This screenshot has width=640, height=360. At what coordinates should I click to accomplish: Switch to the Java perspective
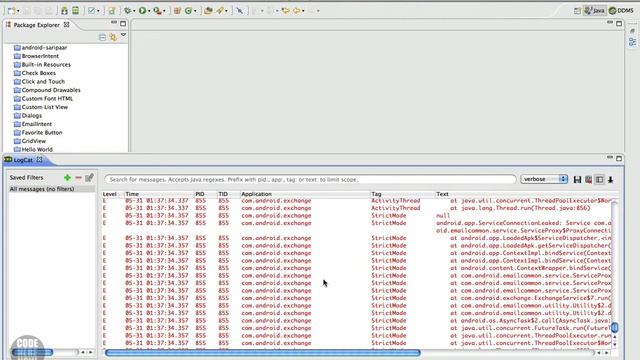click(x=594, y=11)
